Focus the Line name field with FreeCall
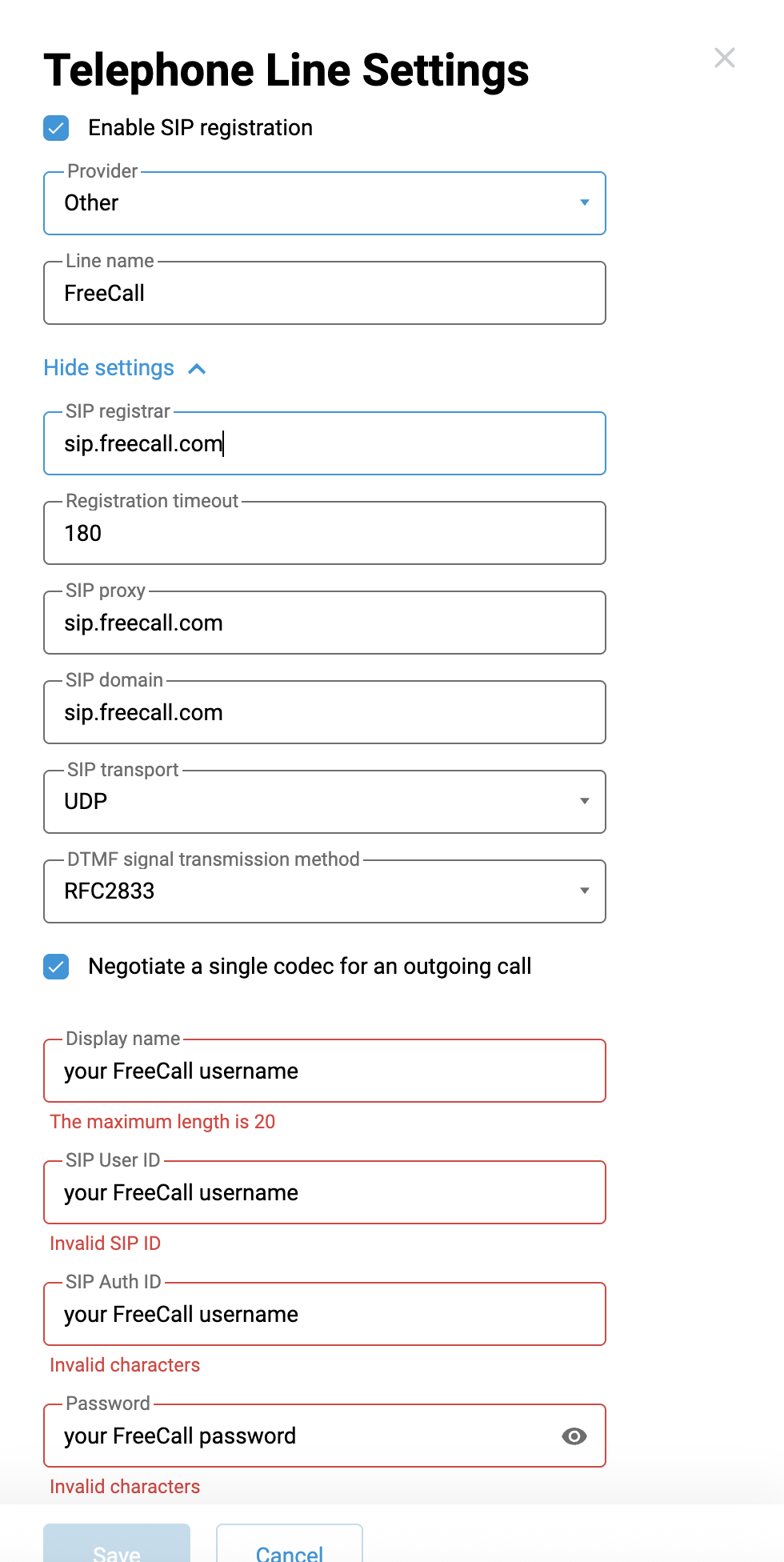The image size is (784, 1562). (325, 293)
